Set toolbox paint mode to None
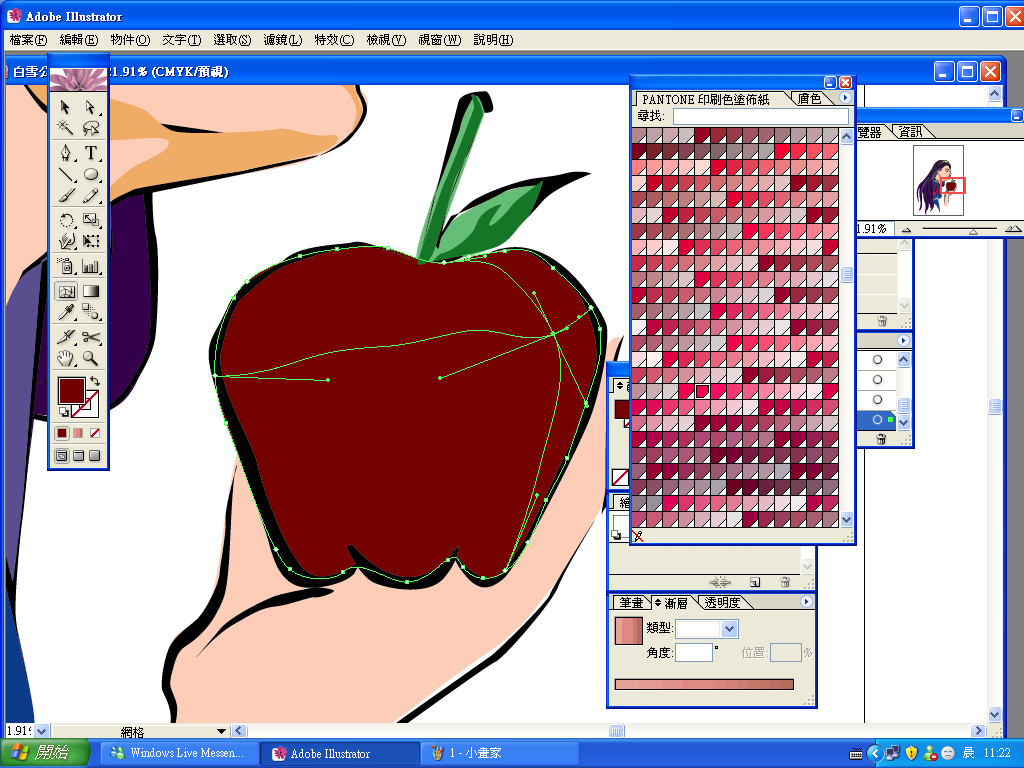Viewport: 1024px width, 768px height. point(95,433)
